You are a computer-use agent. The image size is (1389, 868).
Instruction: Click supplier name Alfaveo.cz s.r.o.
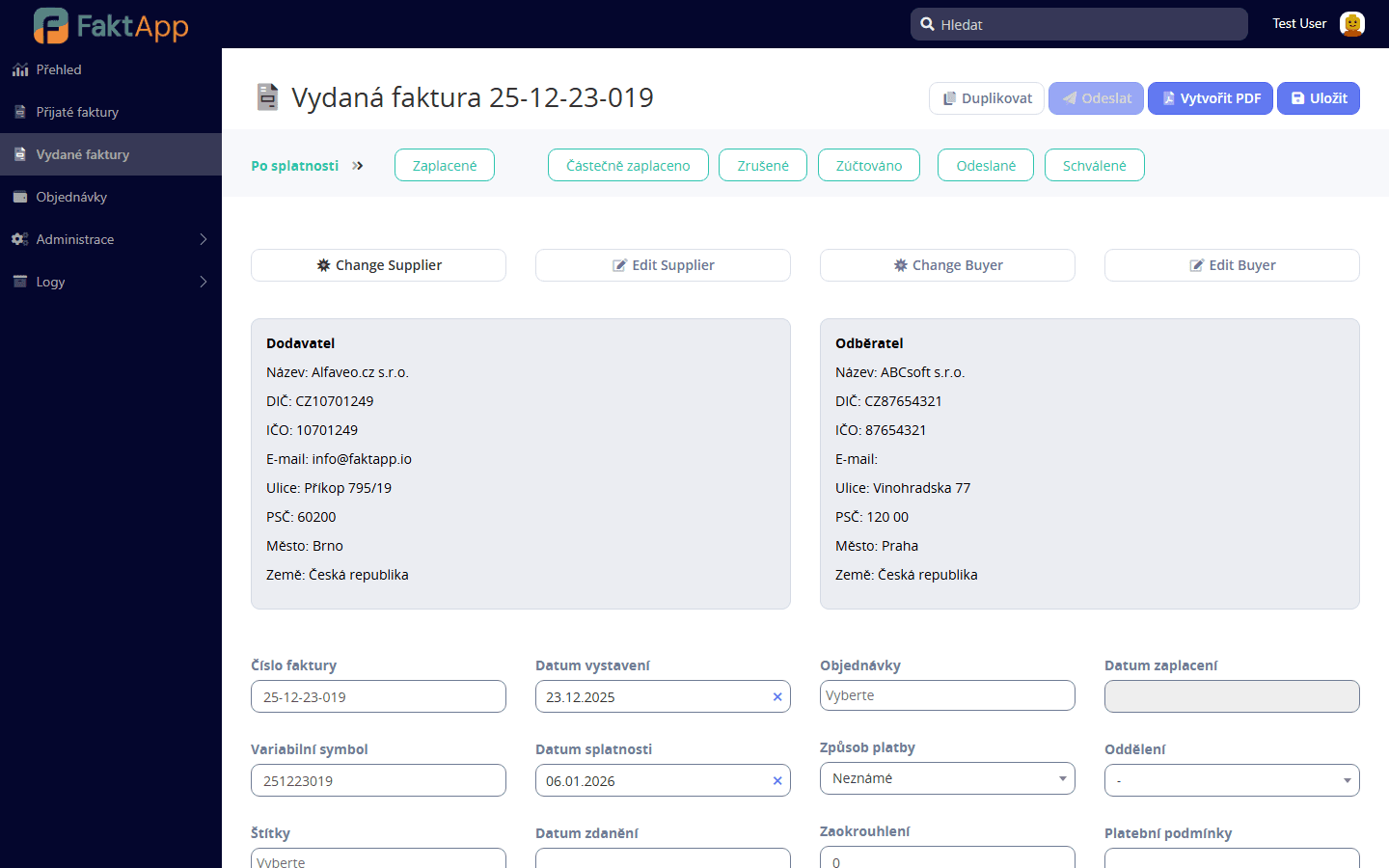pyautogui.click(x=360, y=372)
